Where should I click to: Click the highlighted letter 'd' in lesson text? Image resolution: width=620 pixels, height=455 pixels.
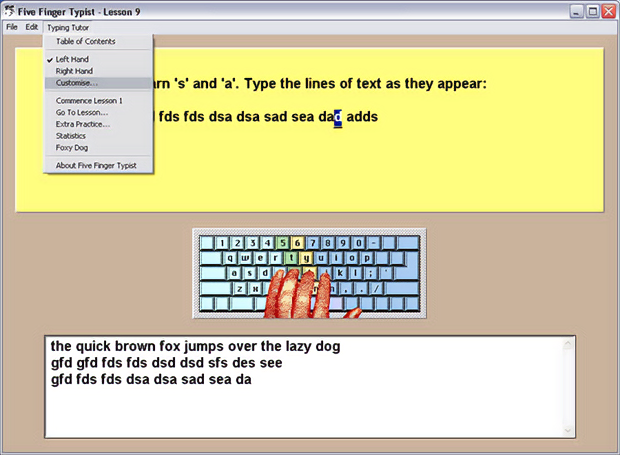point(338,117)
